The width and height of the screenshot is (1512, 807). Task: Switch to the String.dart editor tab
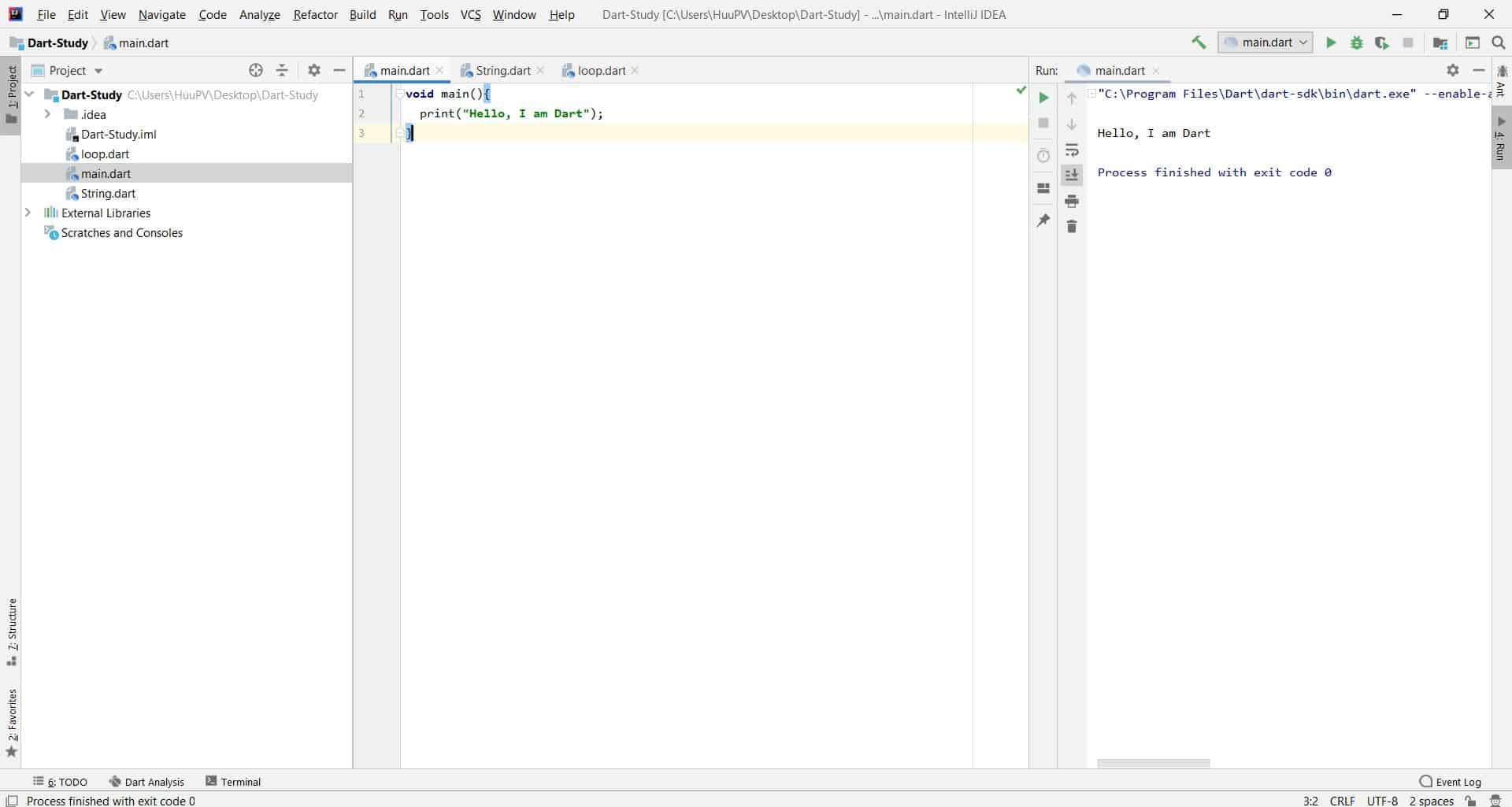coord(502,70)
